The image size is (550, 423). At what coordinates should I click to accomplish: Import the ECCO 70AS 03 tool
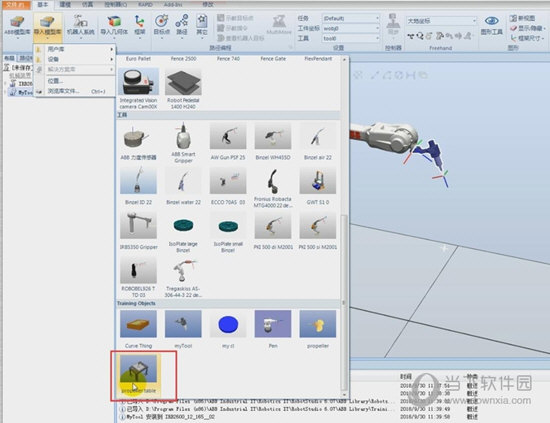pyautogui.click(x=228, y=186)
